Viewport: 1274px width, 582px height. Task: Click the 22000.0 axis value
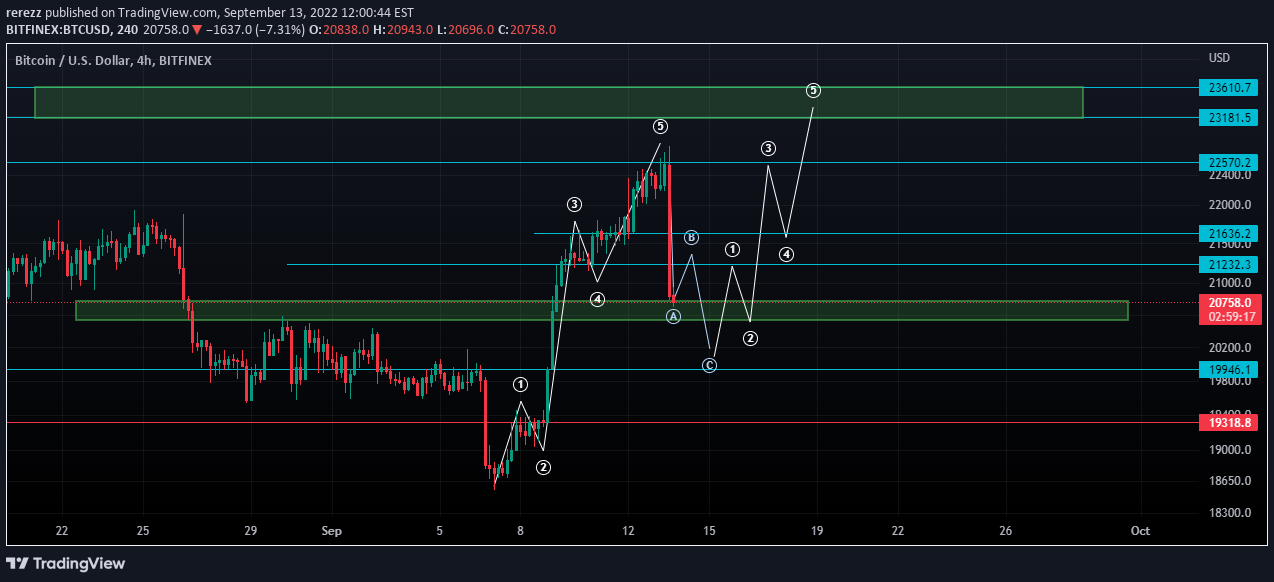(x=1230, y=206)
